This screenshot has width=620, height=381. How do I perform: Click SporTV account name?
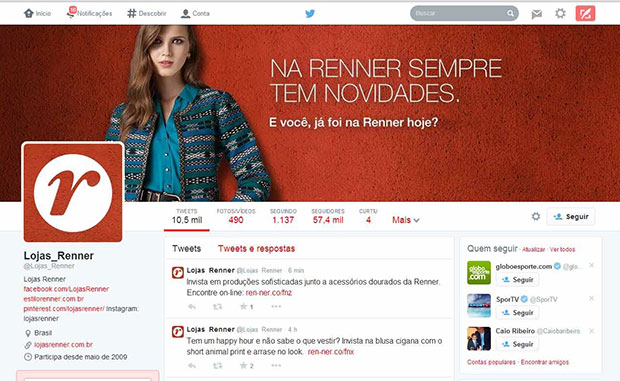[507, 299]
